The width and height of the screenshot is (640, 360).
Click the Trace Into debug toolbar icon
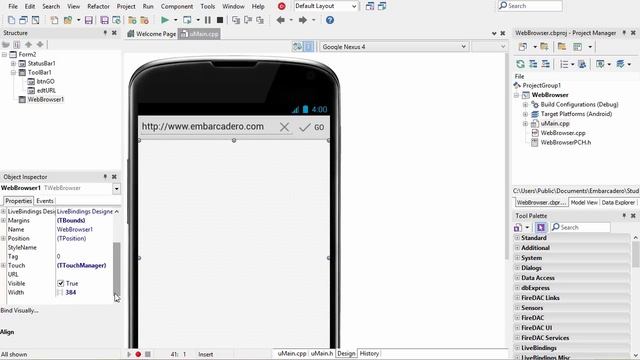[x=236, y=20]
